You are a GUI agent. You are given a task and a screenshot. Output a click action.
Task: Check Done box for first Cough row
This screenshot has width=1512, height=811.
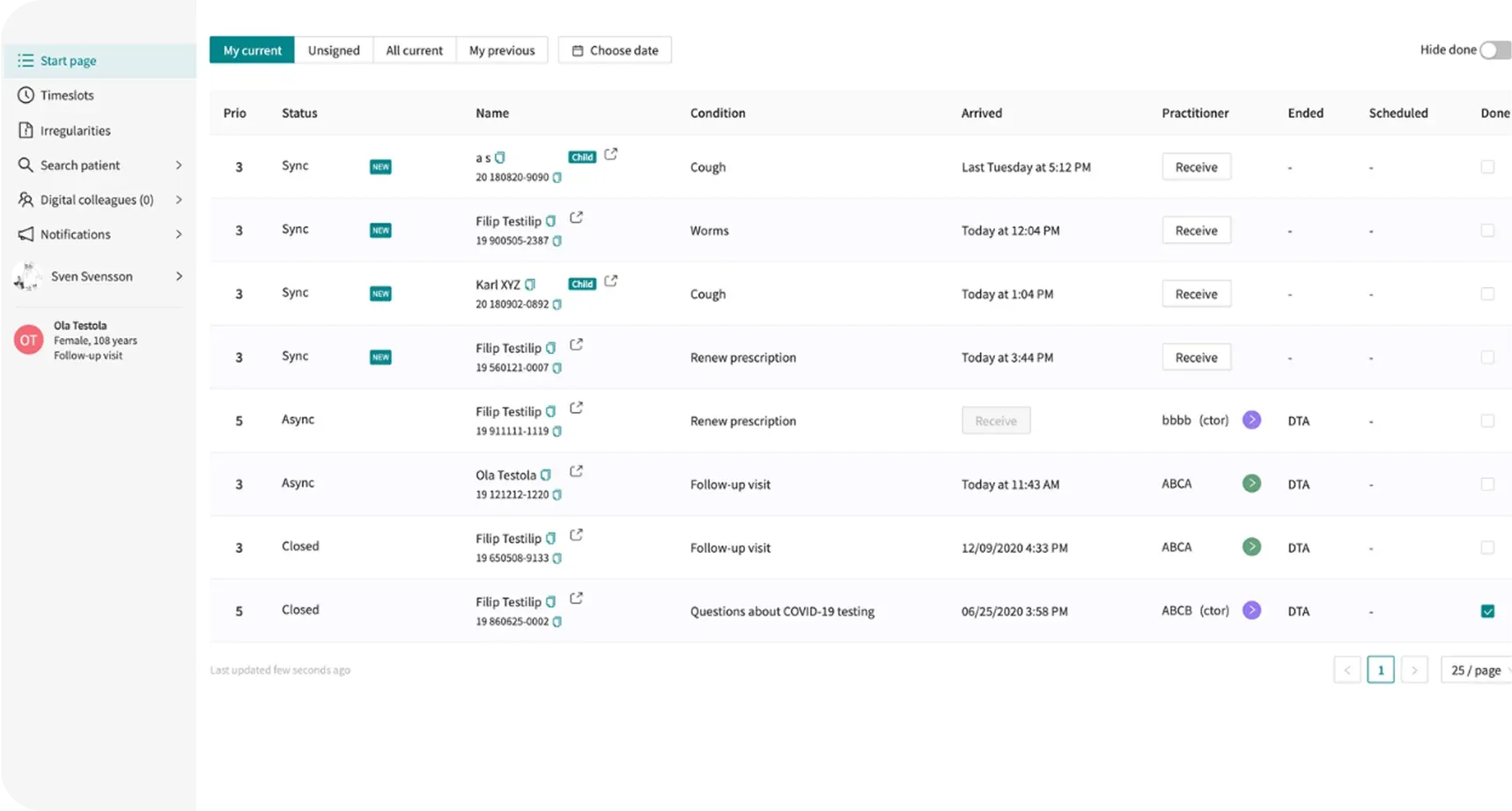(1487, 167)
